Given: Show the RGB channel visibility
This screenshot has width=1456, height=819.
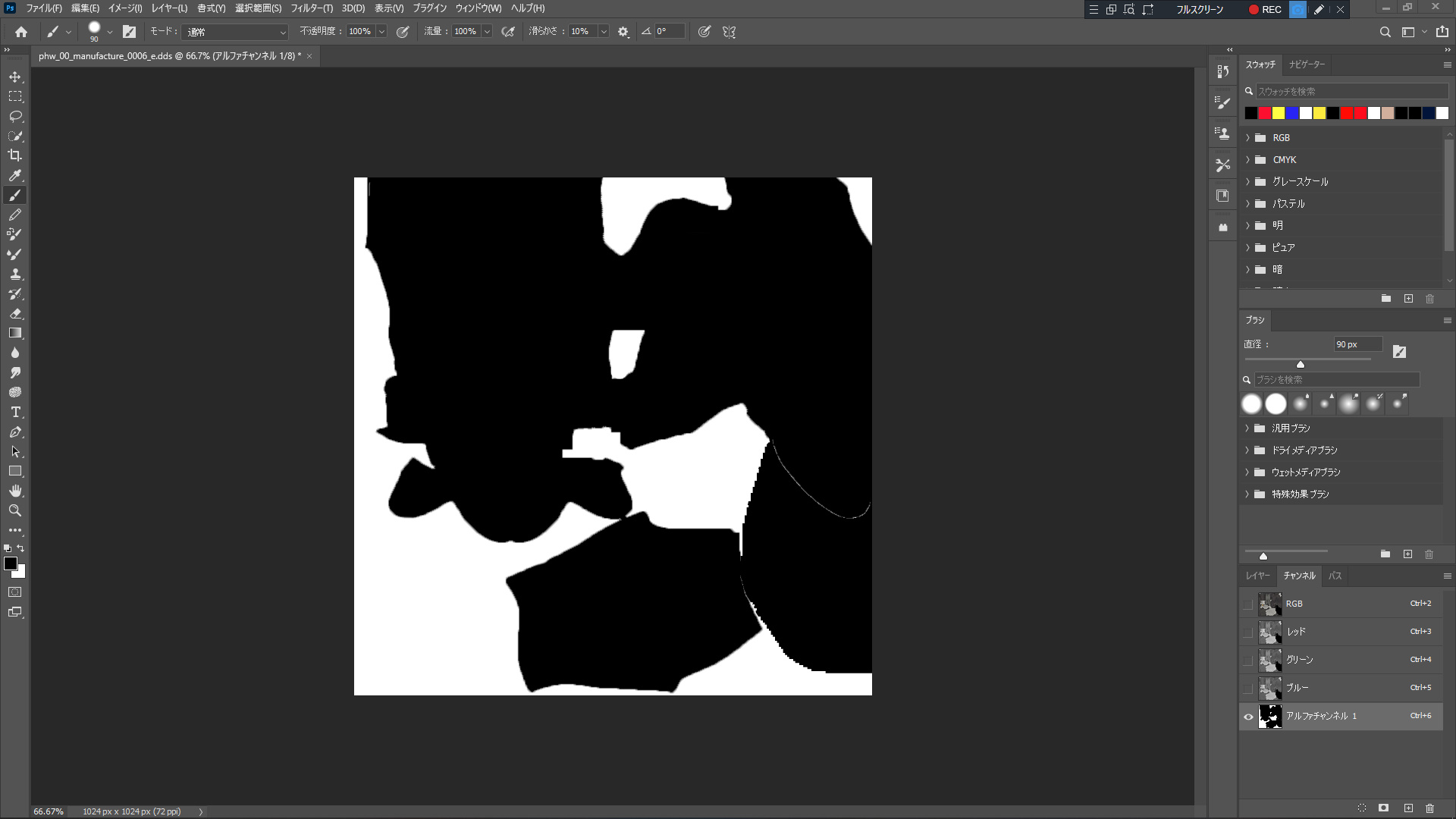Looking at the screenshot, I should [1248, 604].
